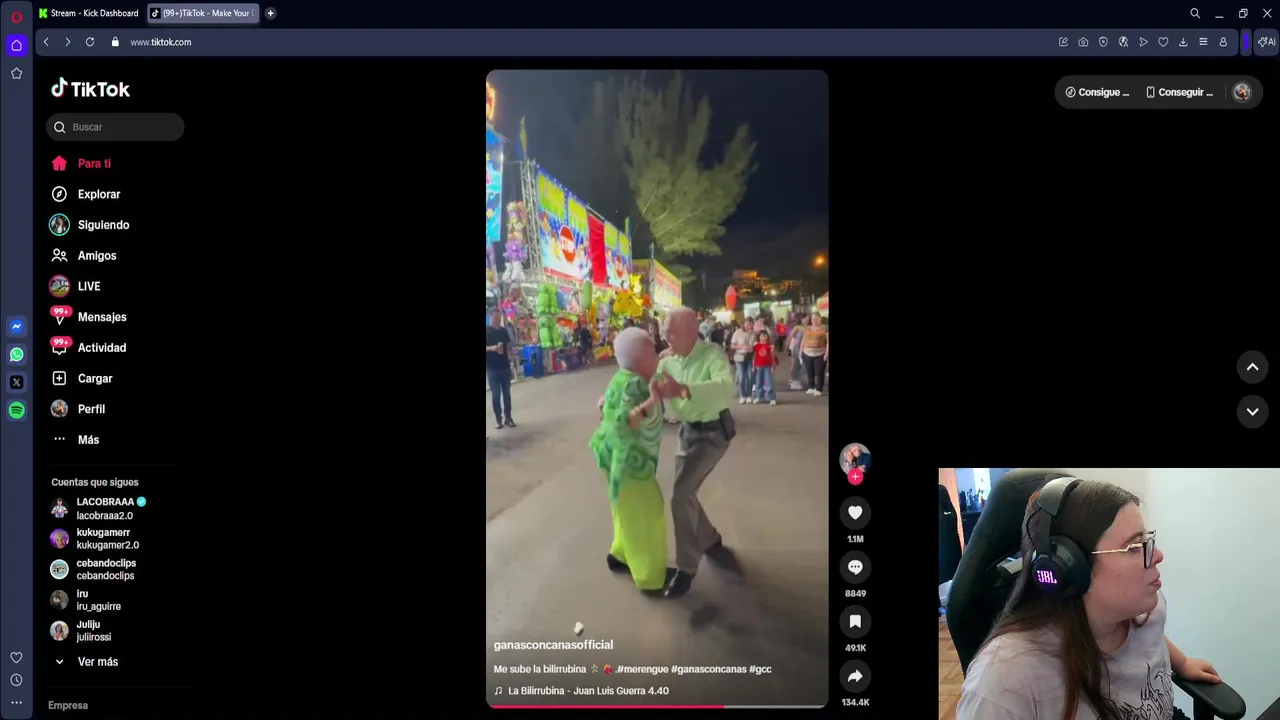
Task: Go to previous video arrow
Action: [1252, 367]
